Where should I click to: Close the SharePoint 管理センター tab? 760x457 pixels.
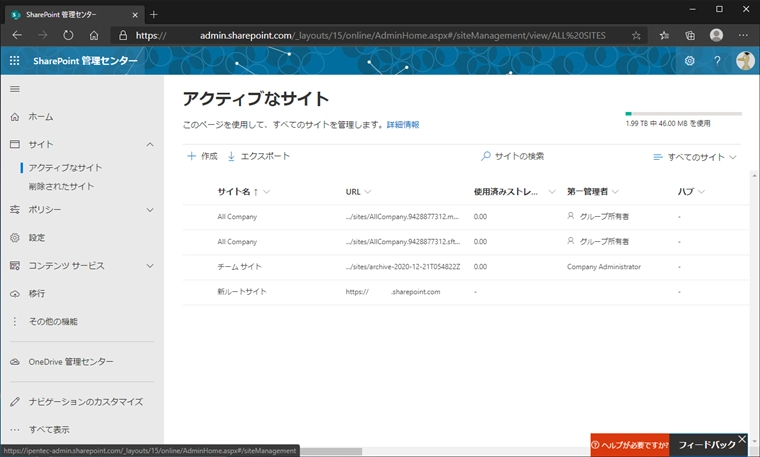point(135,15)
